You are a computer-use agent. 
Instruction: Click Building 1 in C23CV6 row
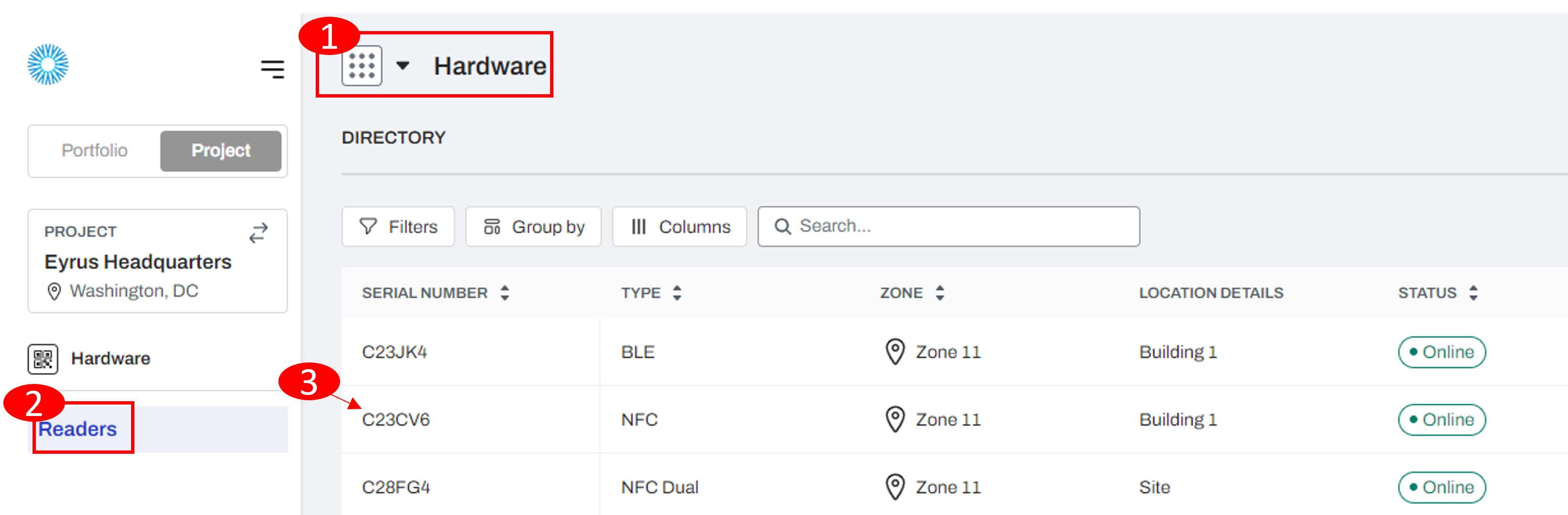1178,419
